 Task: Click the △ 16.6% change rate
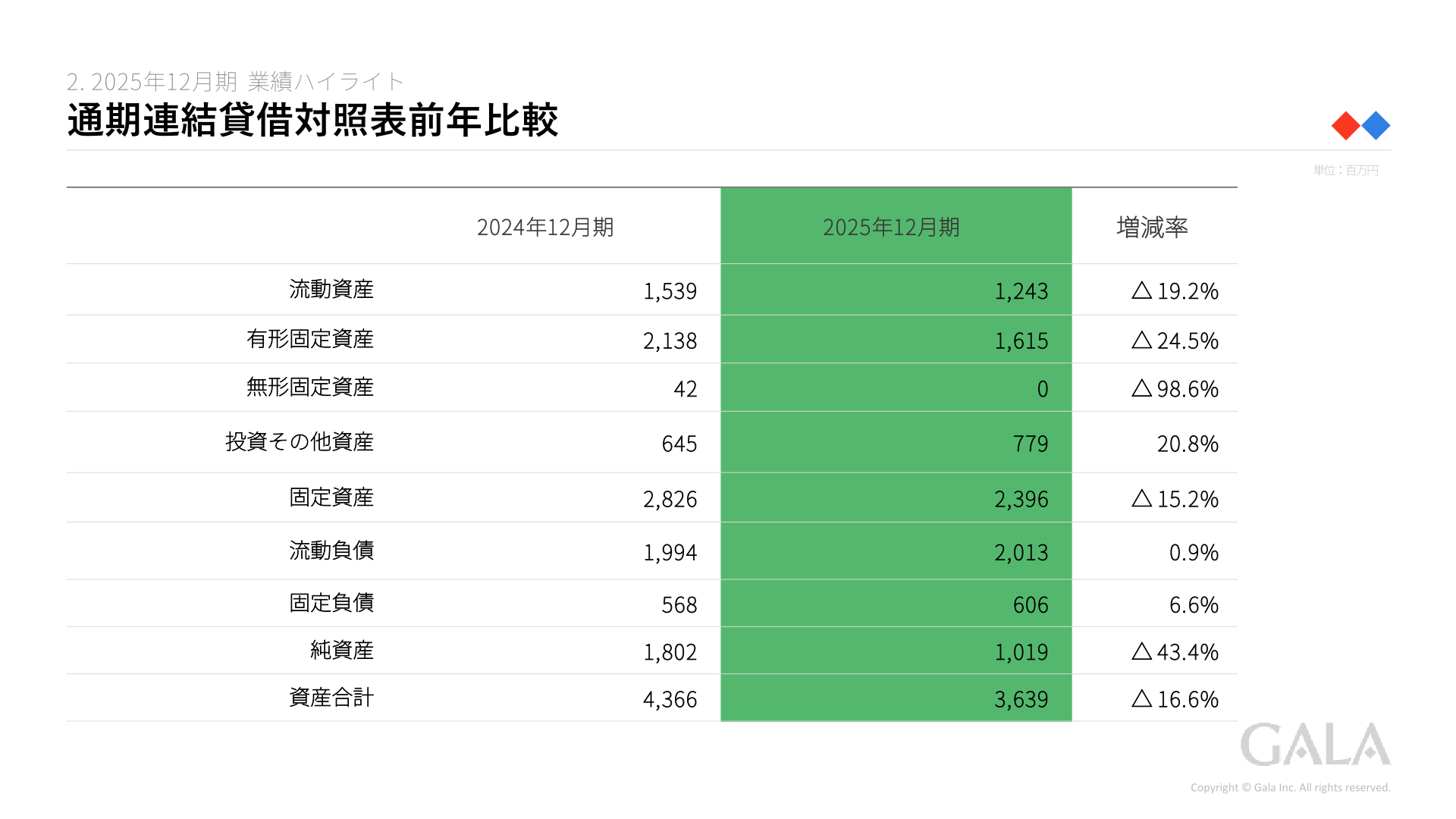1175,699
